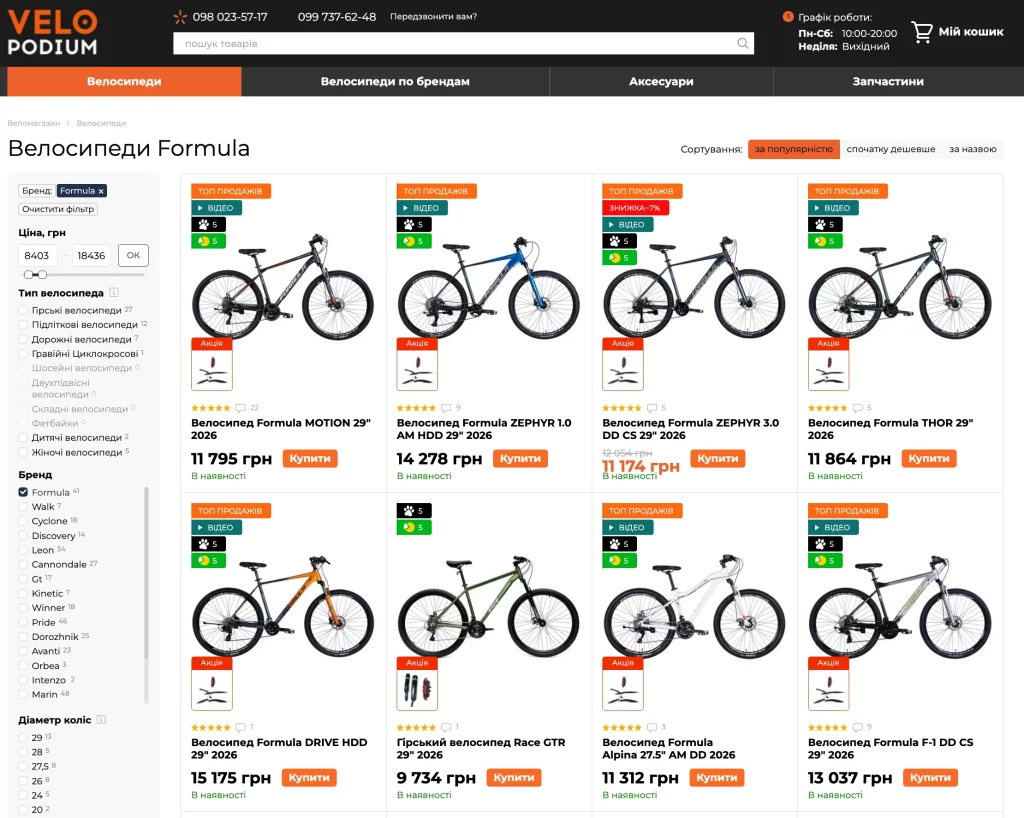Viewport: 1024px width, 818px height.
Task: Open the shopping cart icon
Action: click(921, 32)
